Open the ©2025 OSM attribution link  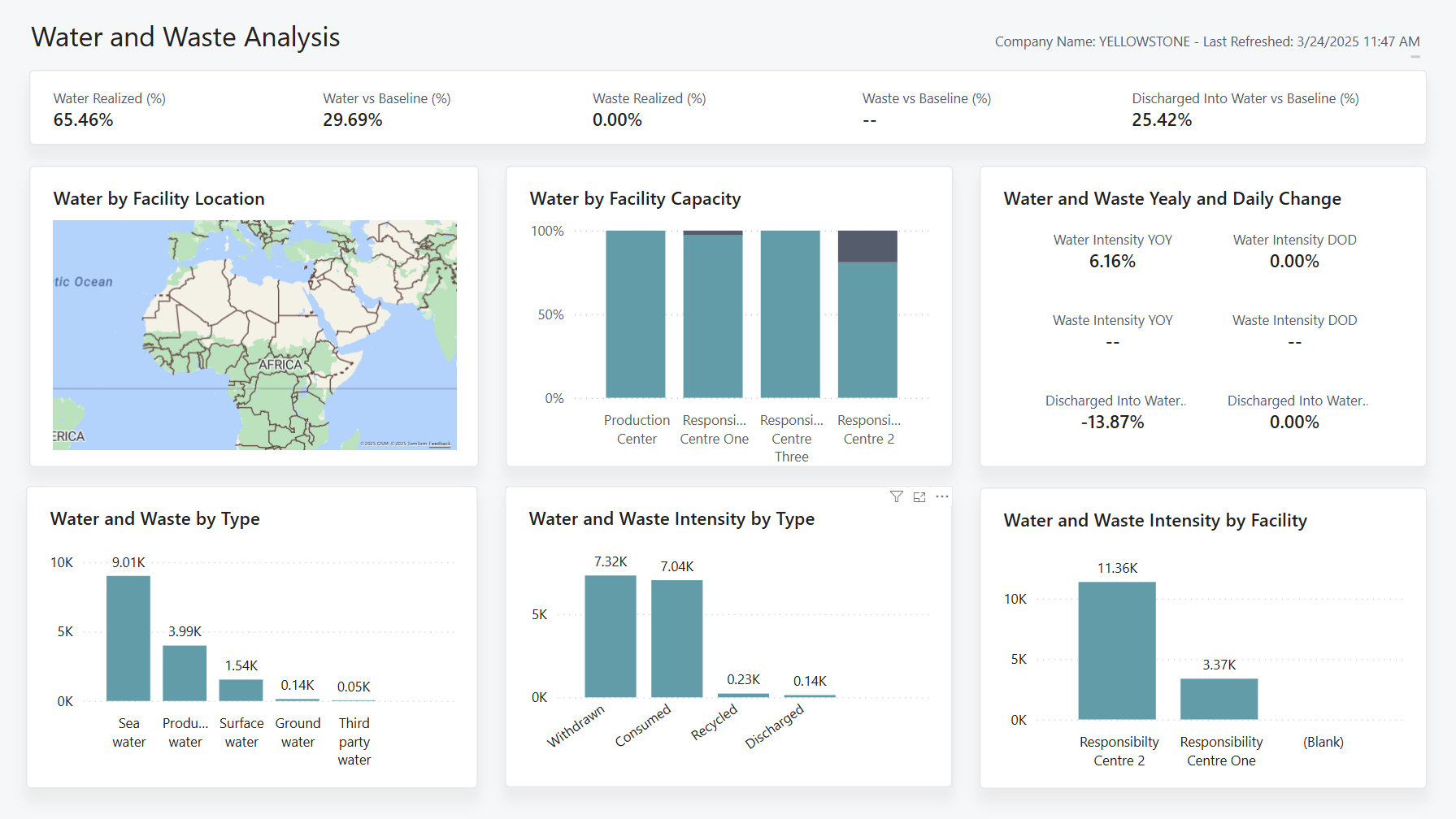point(375,444)
